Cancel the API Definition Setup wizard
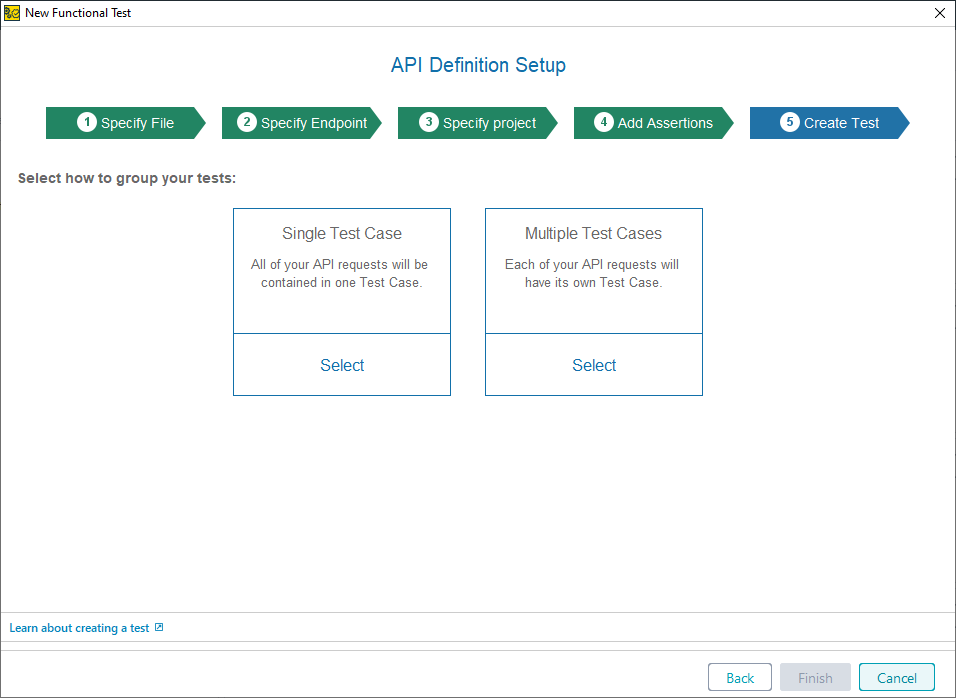The height and width of the screenshot is (698, 956). click(x=896, y=677)
